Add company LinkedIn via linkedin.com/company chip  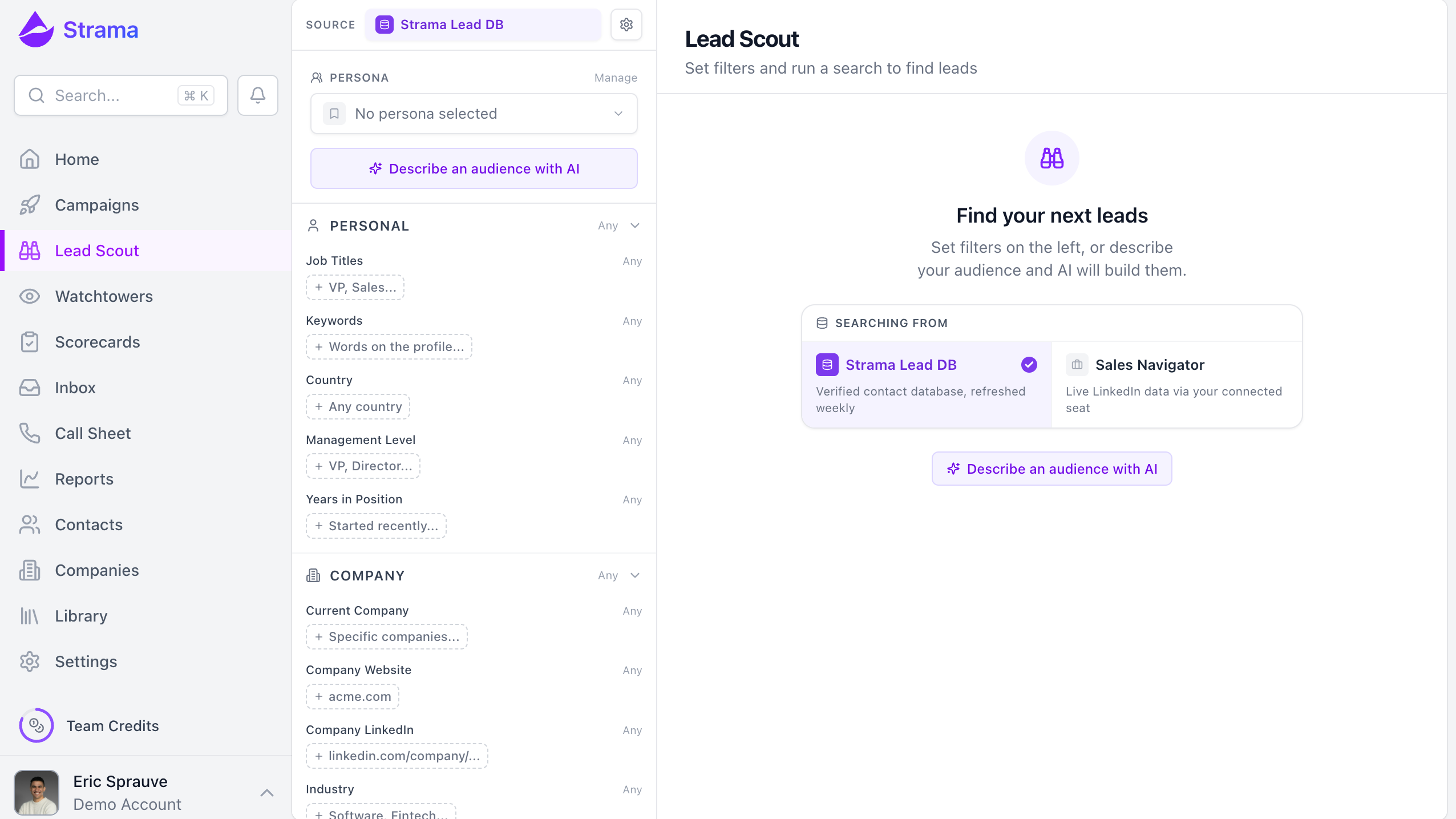pos(397,756)
